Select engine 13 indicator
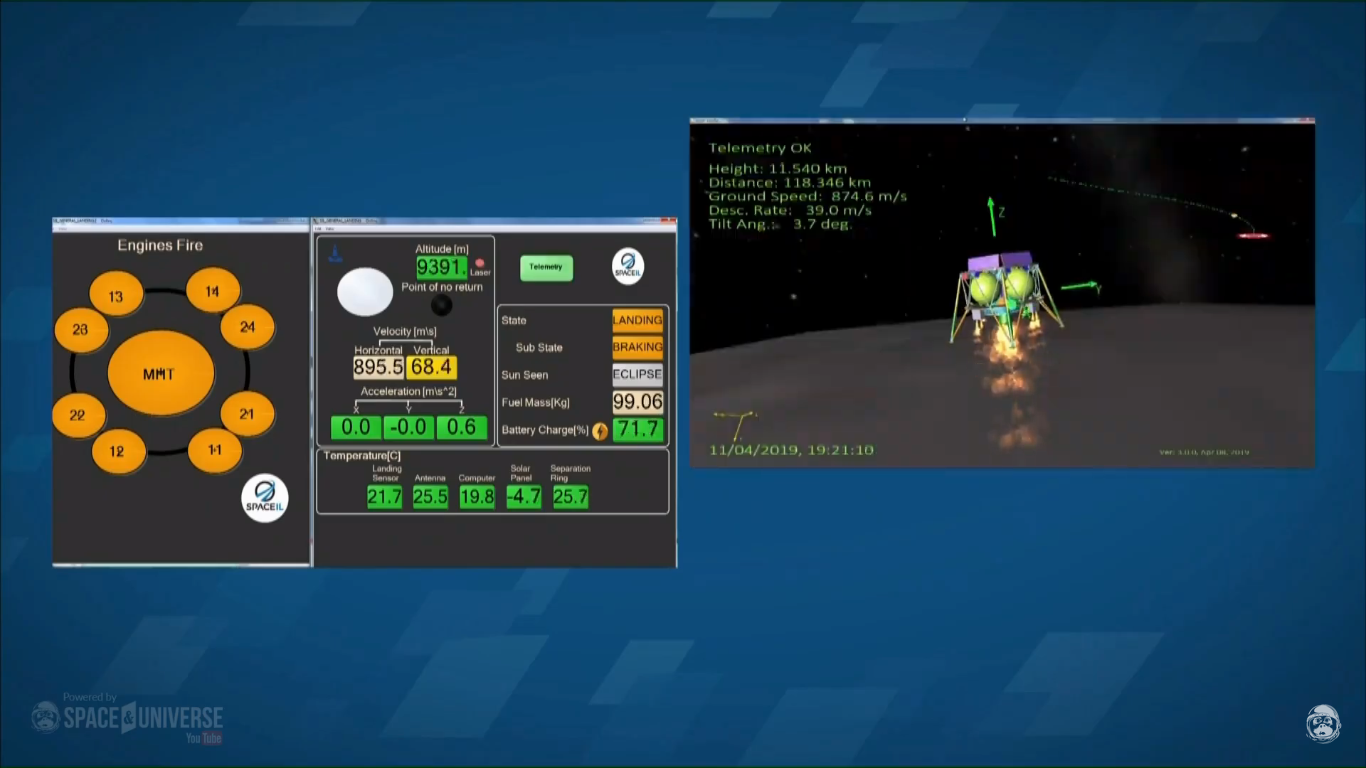Image resolution: width=1366 pixels, height=768 pixels. (x=116, y=295)
